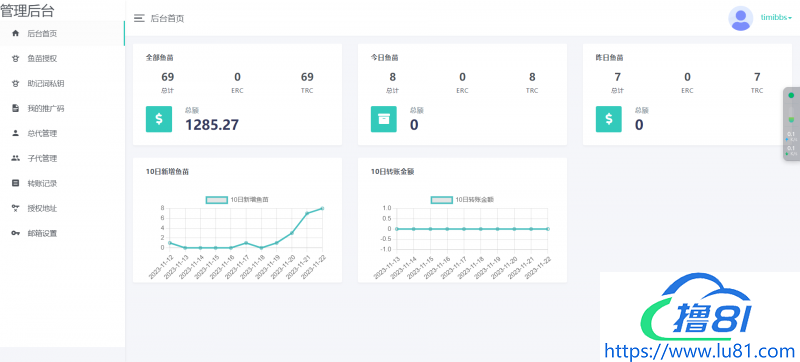Click the group icon beside 子代管理

click(15, 158)
